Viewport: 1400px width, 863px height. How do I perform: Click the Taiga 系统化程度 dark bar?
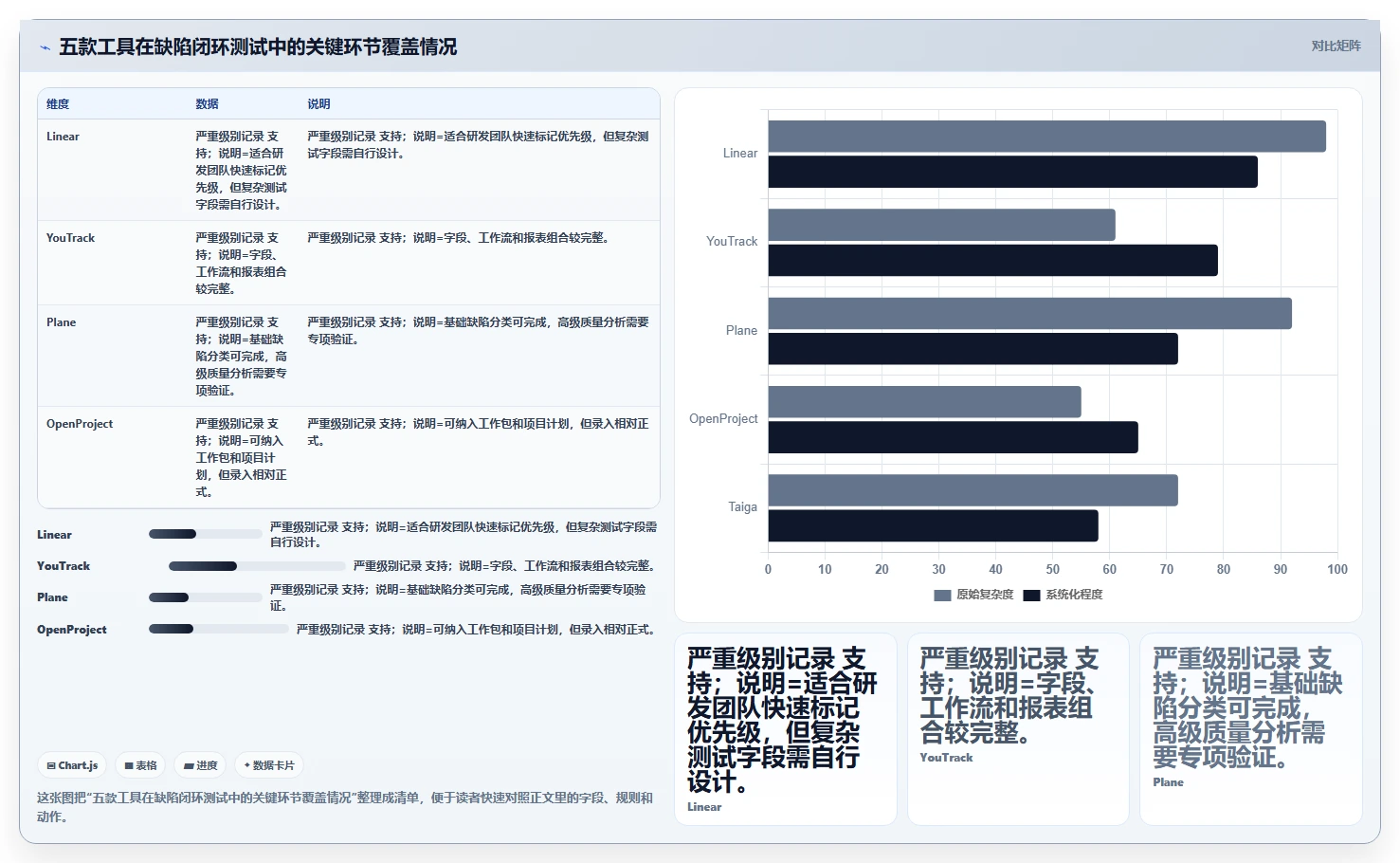tap(933, 526)
